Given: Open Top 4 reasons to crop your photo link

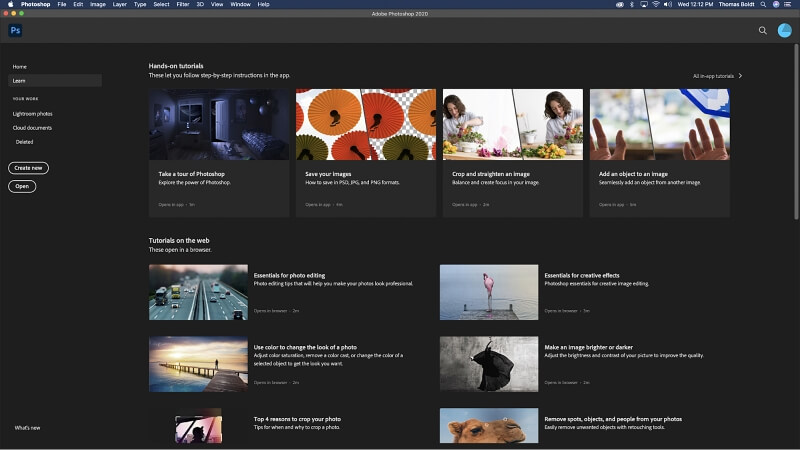Looking at the screenshot, I should pos(297,419).
